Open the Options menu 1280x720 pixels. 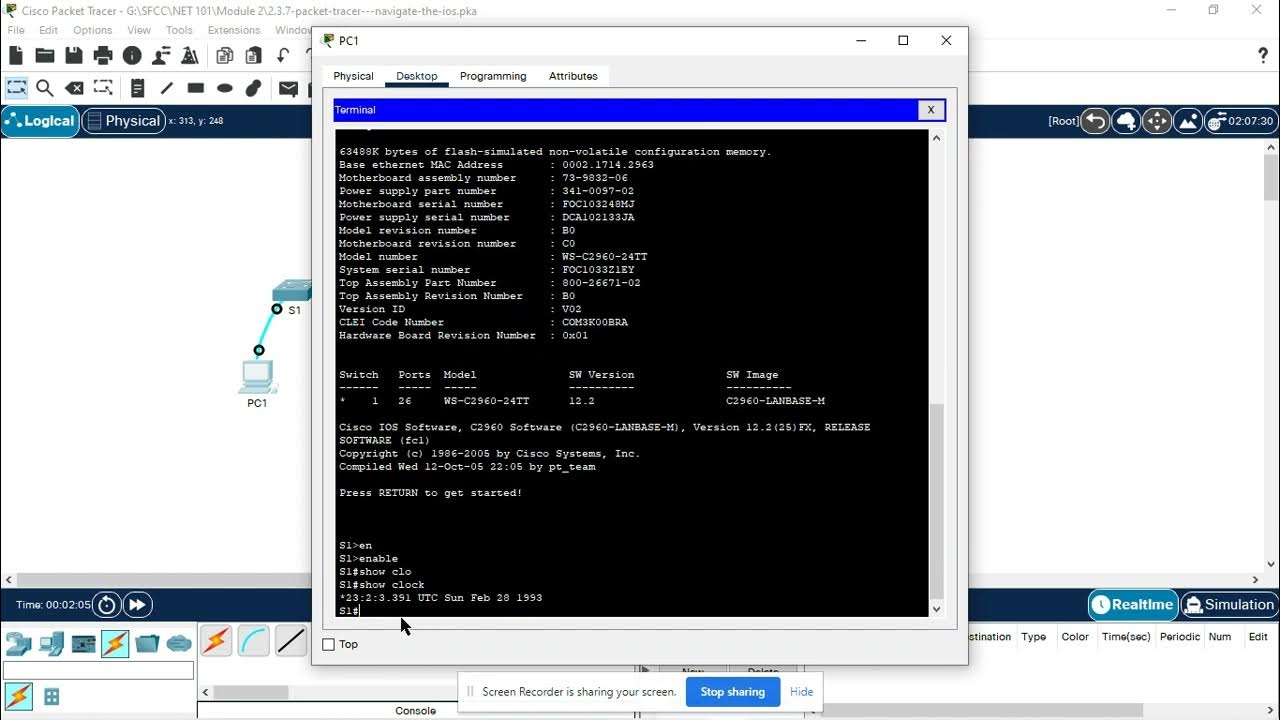tap(92, 30)
